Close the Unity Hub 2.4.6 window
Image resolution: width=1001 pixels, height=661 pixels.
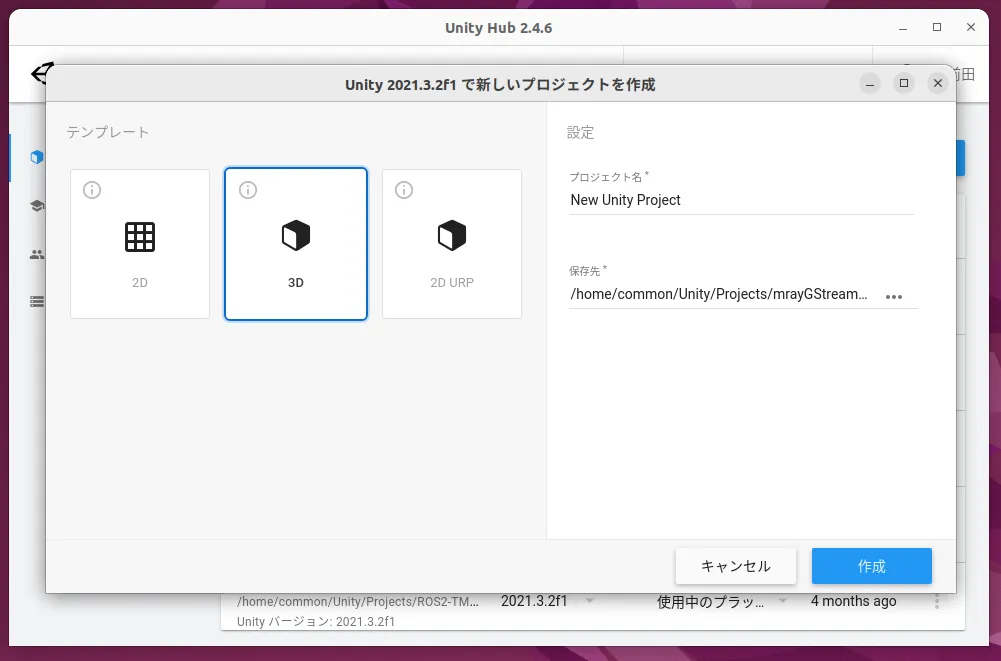point(971,27)
